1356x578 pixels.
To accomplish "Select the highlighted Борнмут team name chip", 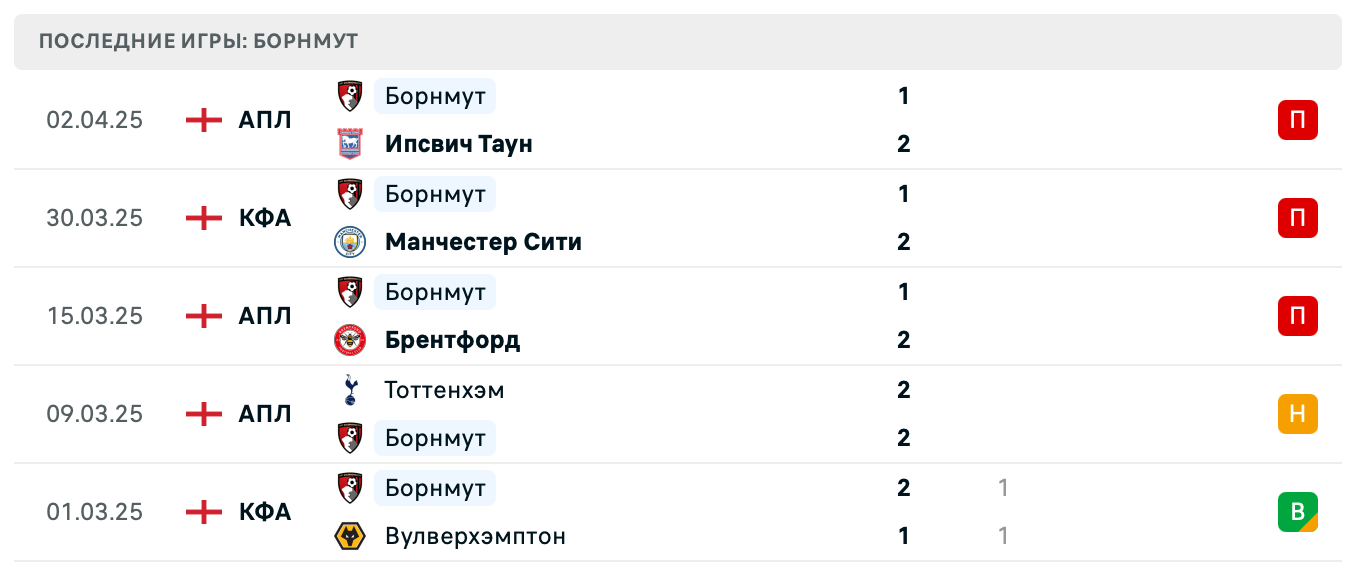I will click(434, 96).
